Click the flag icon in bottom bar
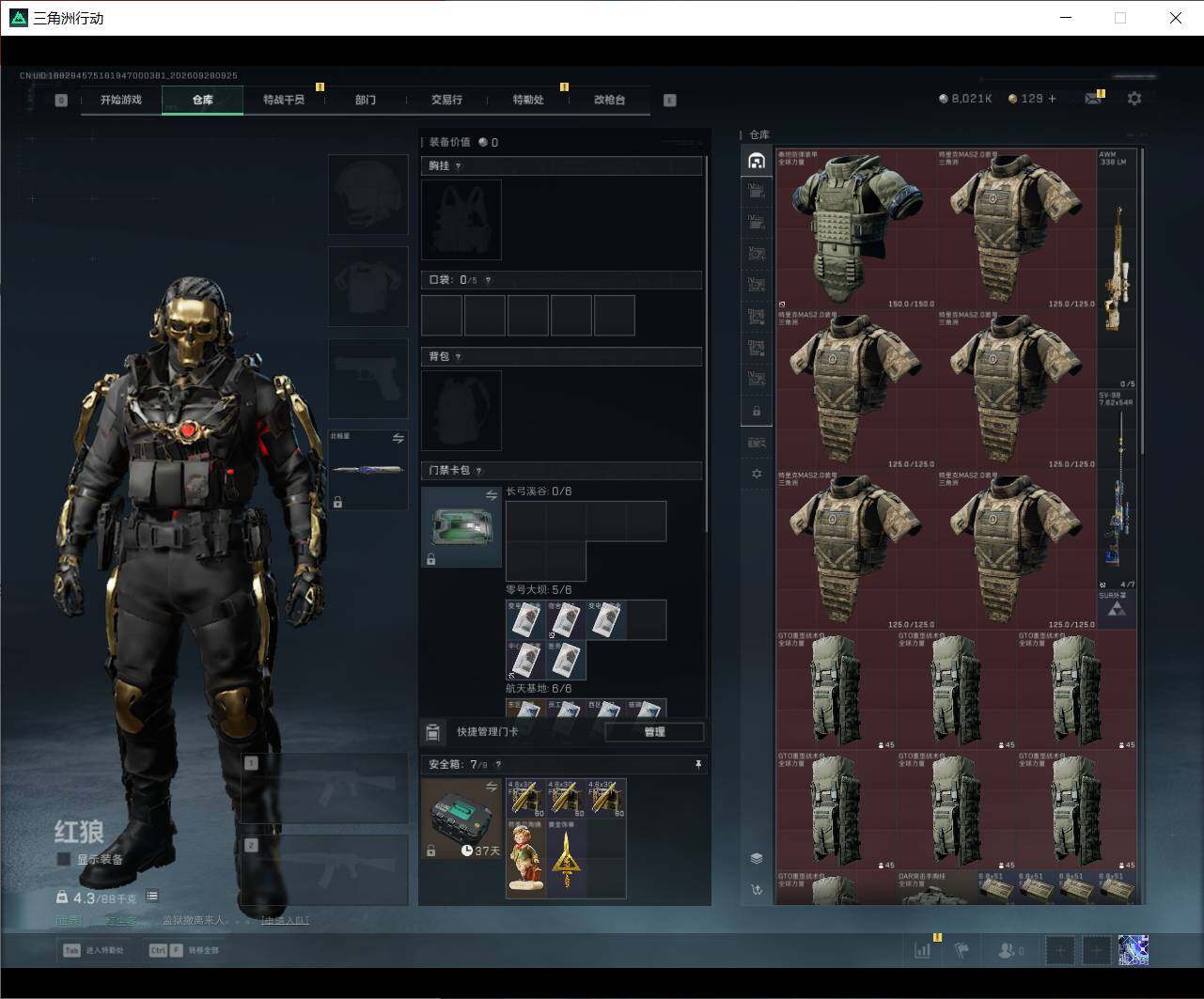Screen dimensions: 1204x999 tap(962, 950)
